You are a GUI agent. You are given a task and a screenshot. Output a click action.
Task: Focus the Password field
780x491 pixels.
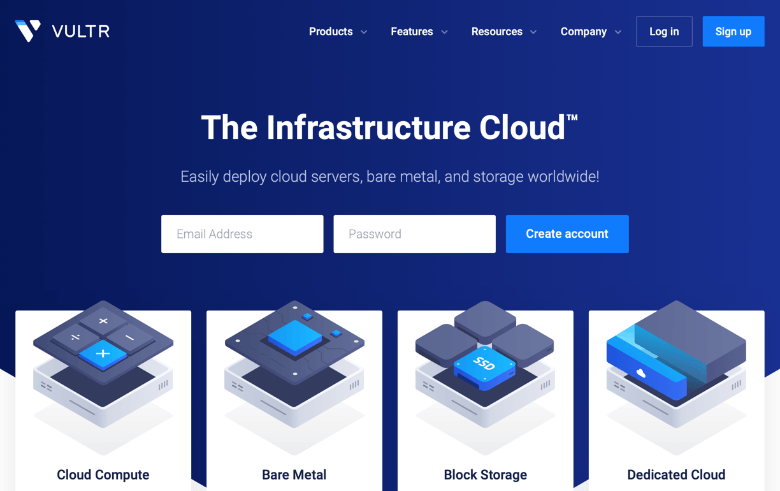click(x=414, y=234)
